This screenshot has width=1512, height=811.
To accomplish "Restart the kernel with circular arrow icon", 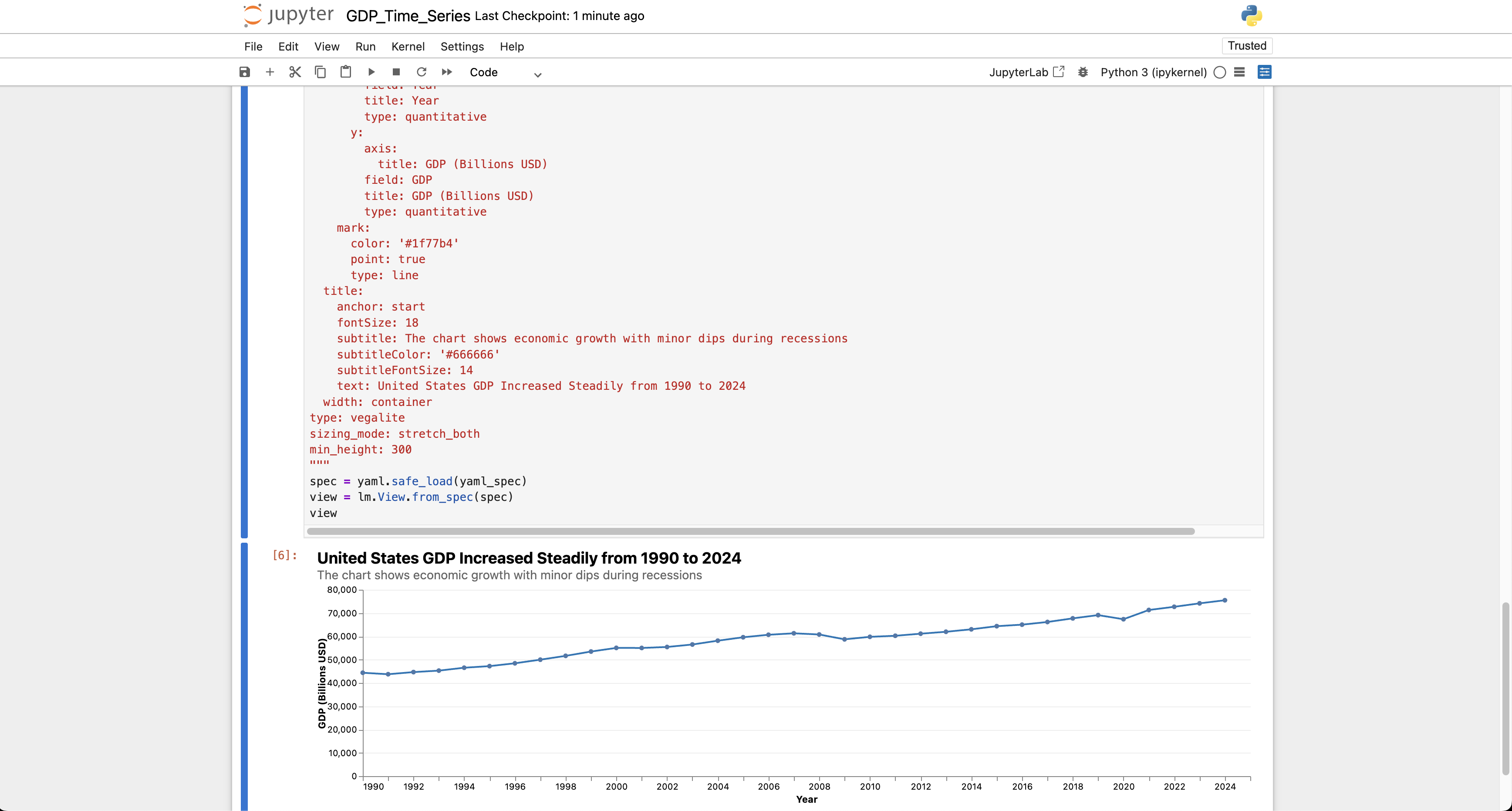I will (422, 72).
